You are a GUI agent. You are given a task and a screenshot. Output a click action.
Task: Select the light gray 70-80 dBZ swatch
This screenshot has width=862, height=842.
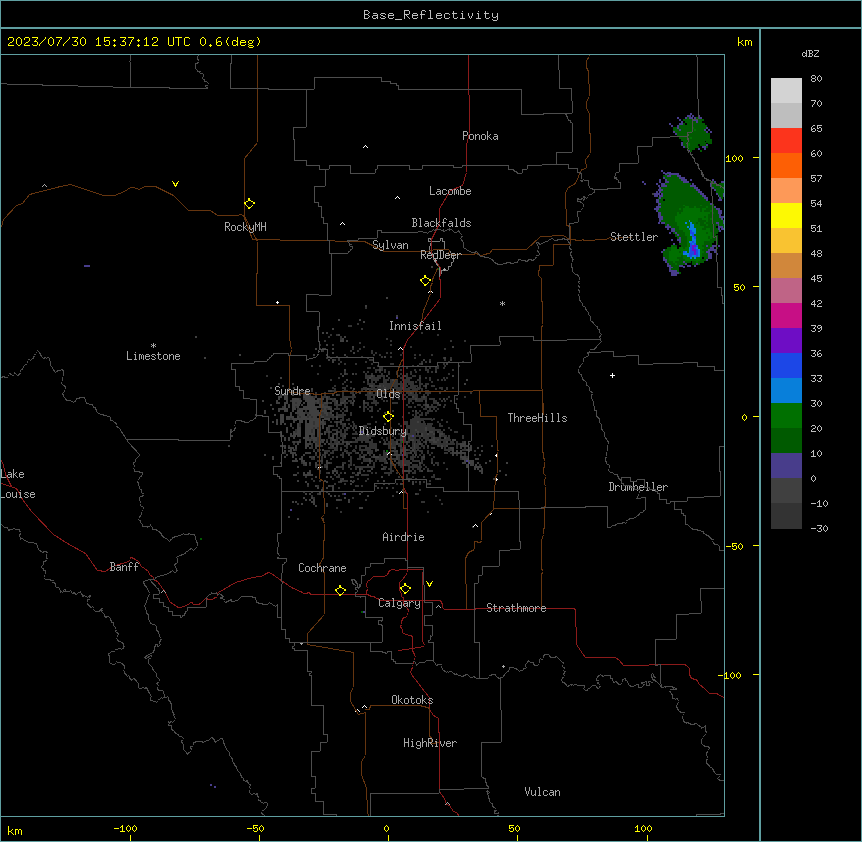(786, 91)
